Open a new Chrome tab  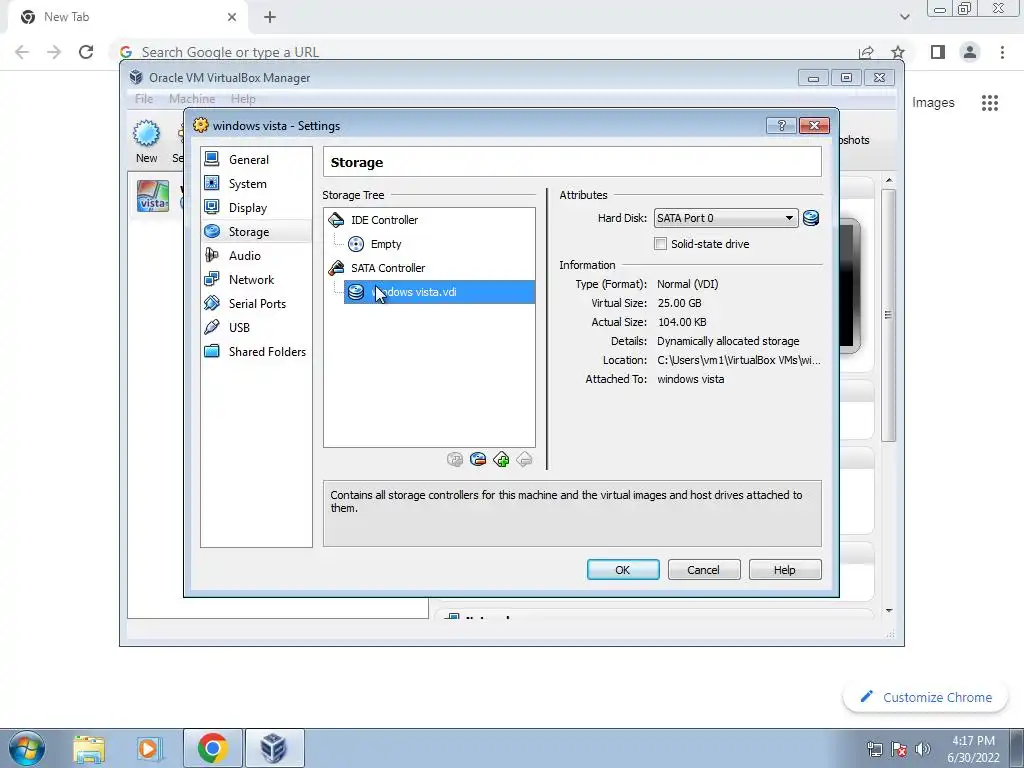270,17
